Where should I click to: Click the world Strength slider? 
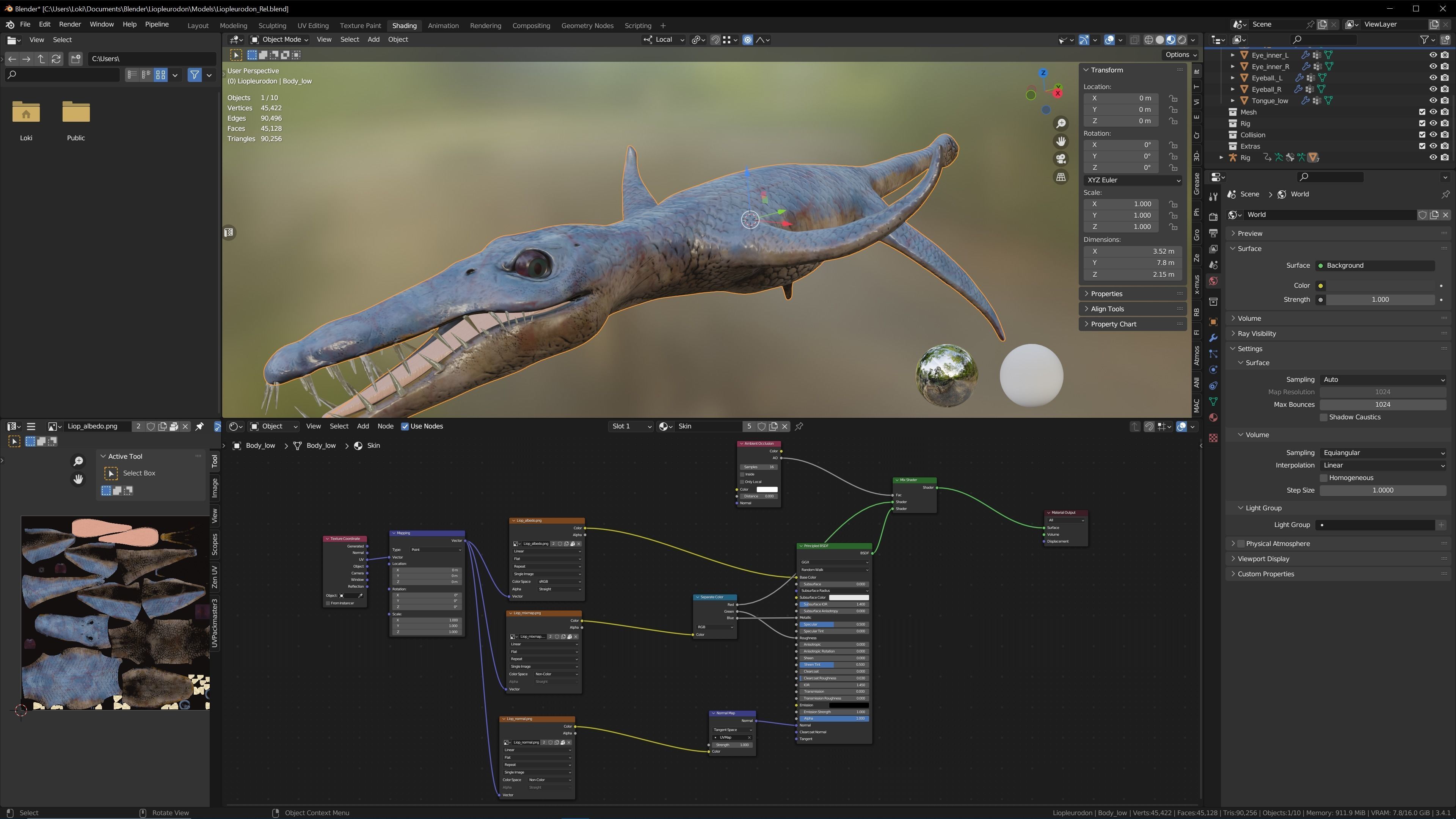tap(1380, 300)
